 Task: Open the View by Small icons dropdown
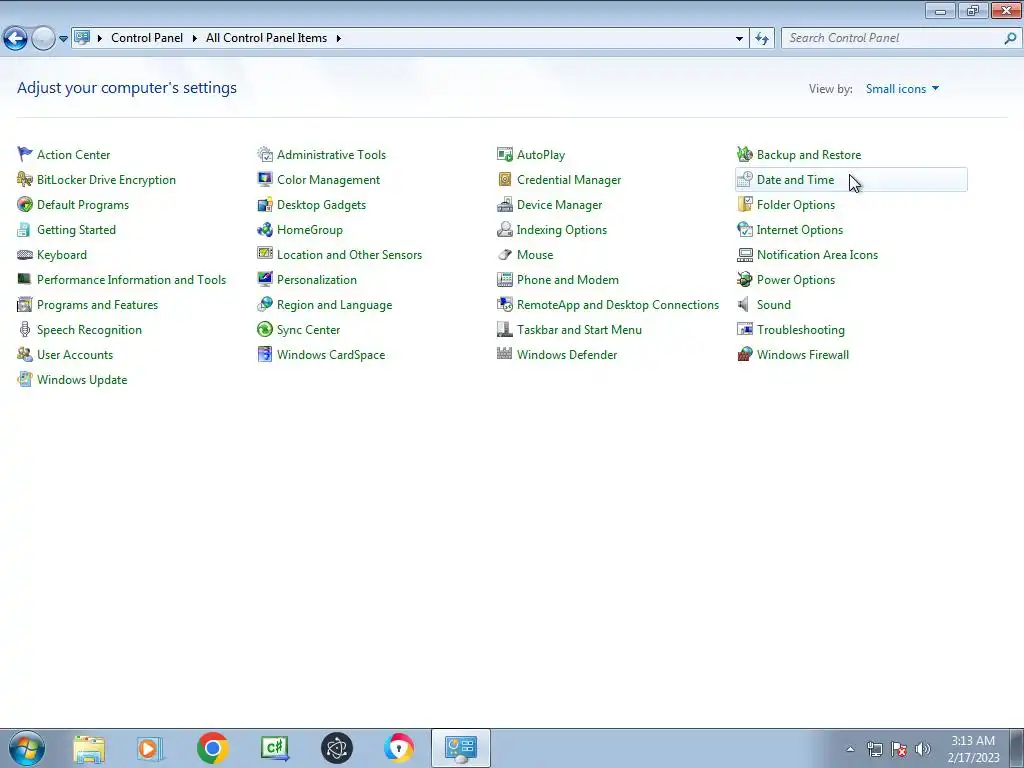tap(903, 89)
